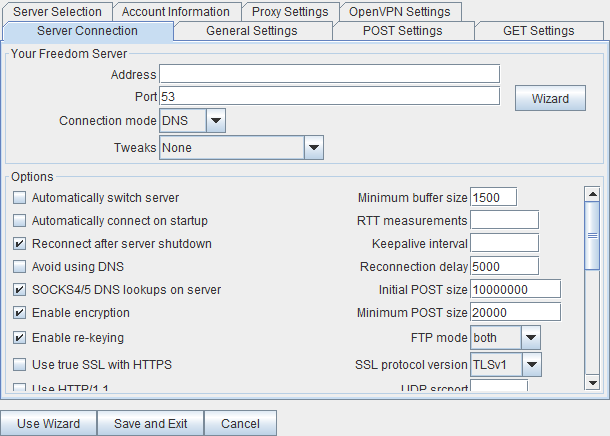Image resolution: width=610 pixels, height=436 pixels.
Task: Uncheck Reconnect after server shutdown
Action: [x=19, y=243]
